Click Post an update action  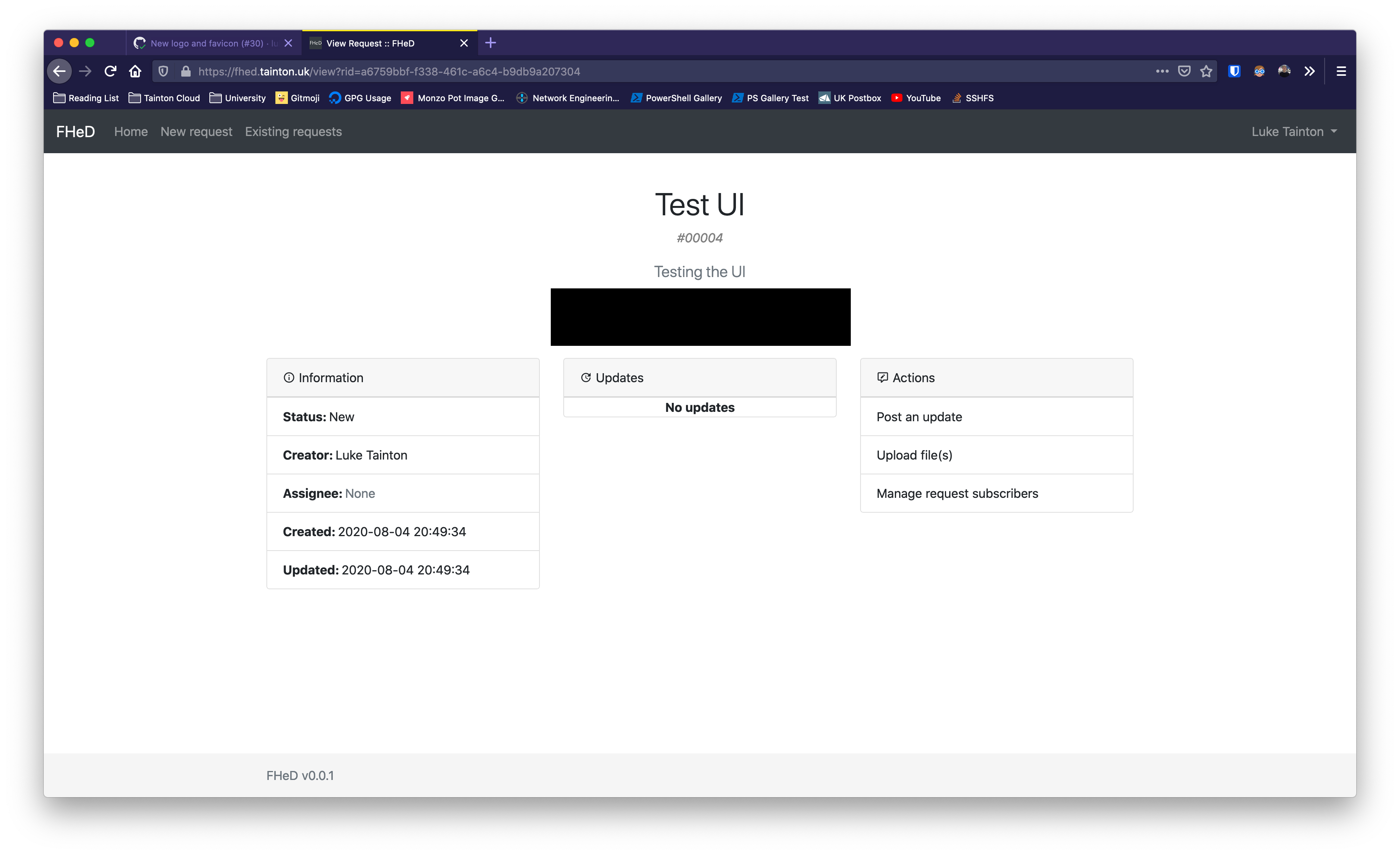919,417
